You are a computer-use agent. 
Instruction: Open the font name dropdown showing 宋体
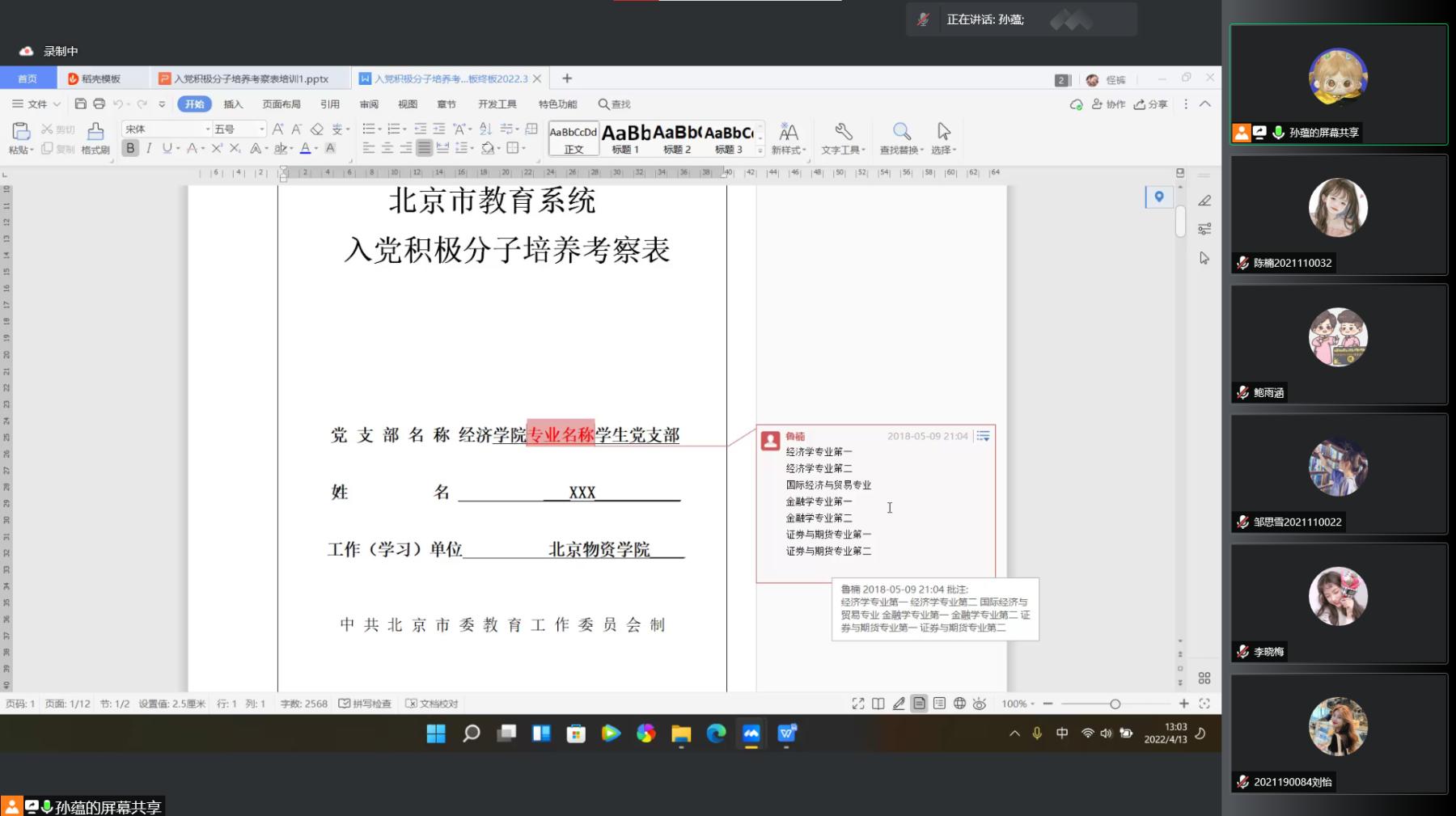tap(167, 129)
